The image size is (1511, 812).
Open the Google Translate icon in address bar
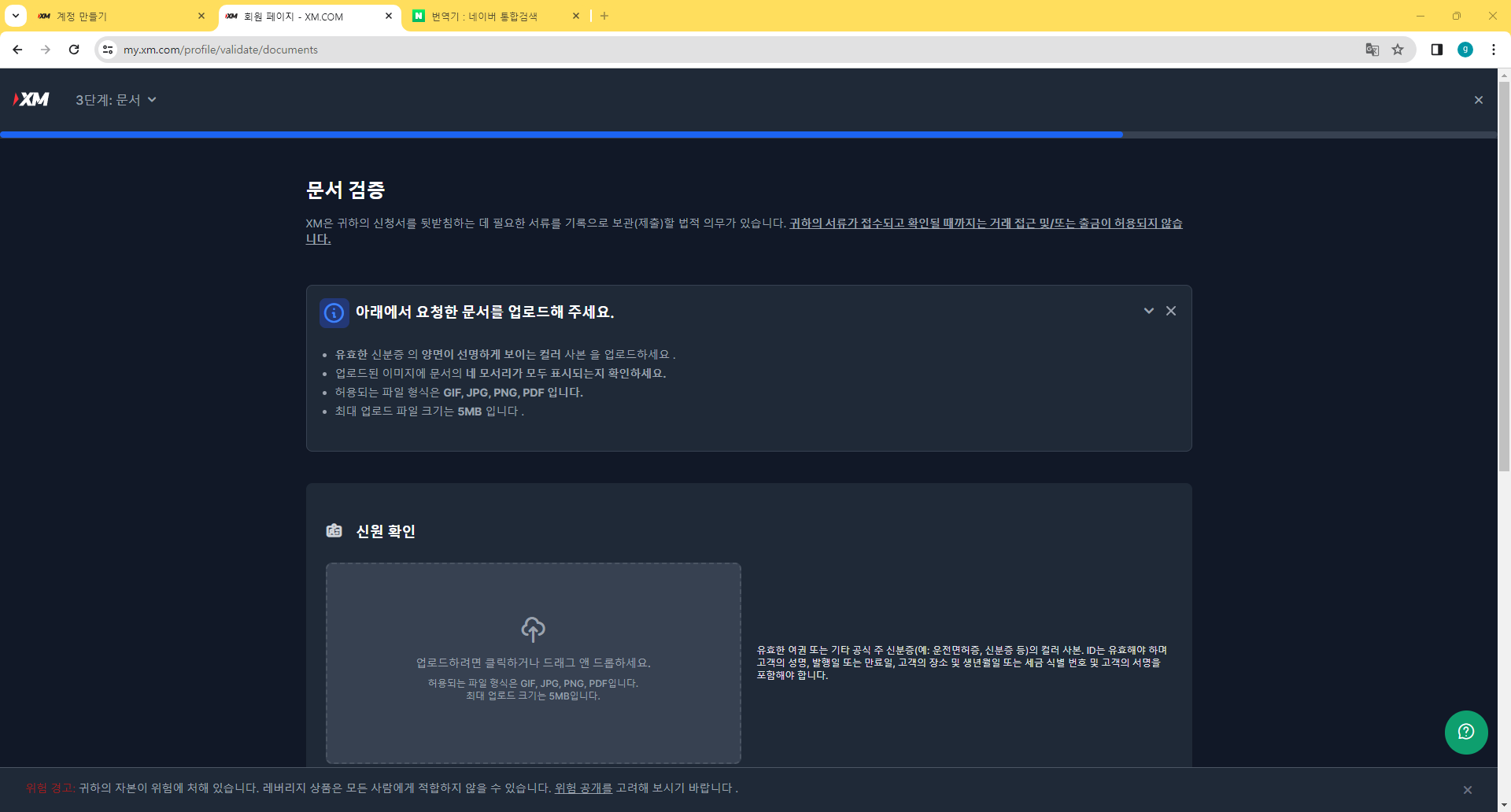(x=1372, y=49)
